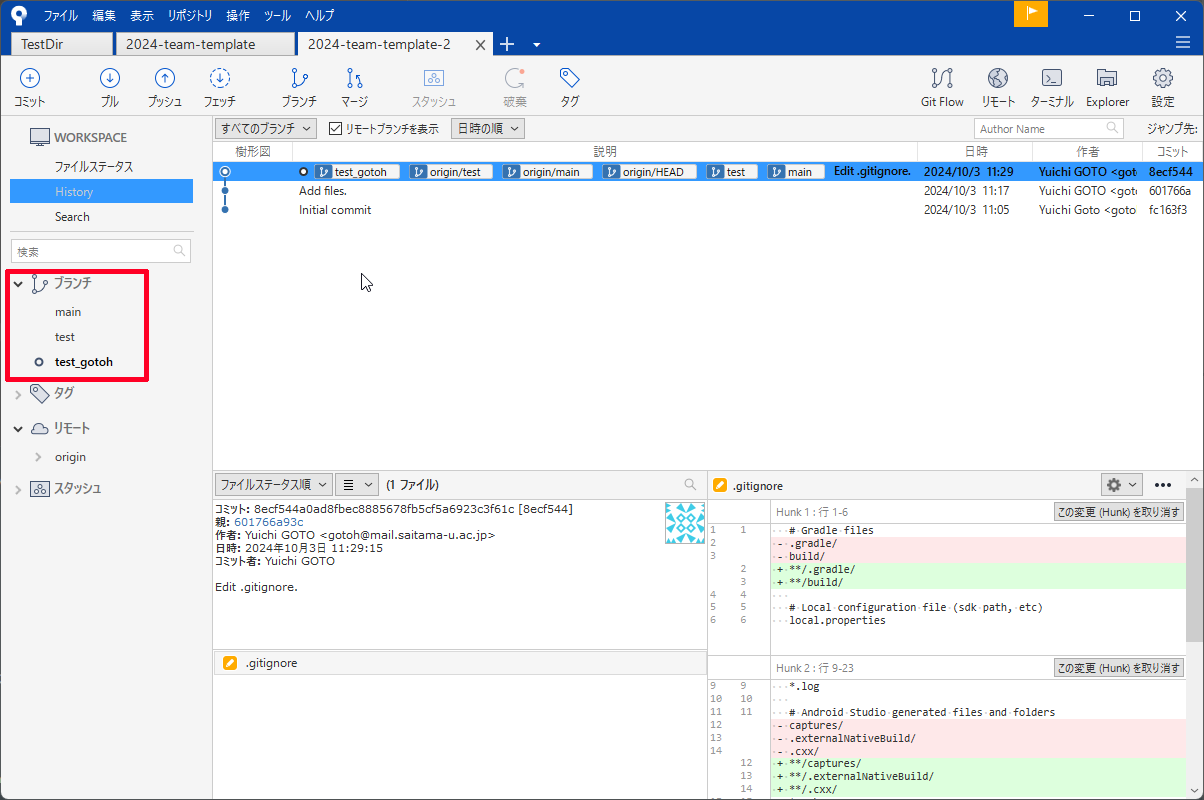1204x800 pixels.
Task: Click the search icon in file list header
Action: [x=690, y=484]
